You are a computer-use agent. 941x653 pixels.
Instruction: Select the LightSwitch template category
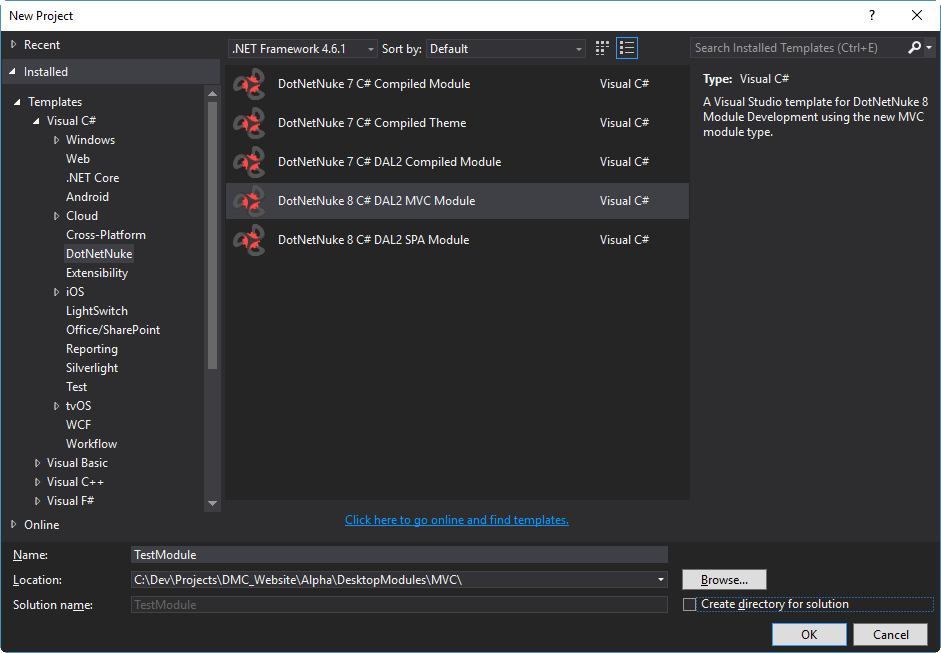pyautogui.click(x=97, y=311)
